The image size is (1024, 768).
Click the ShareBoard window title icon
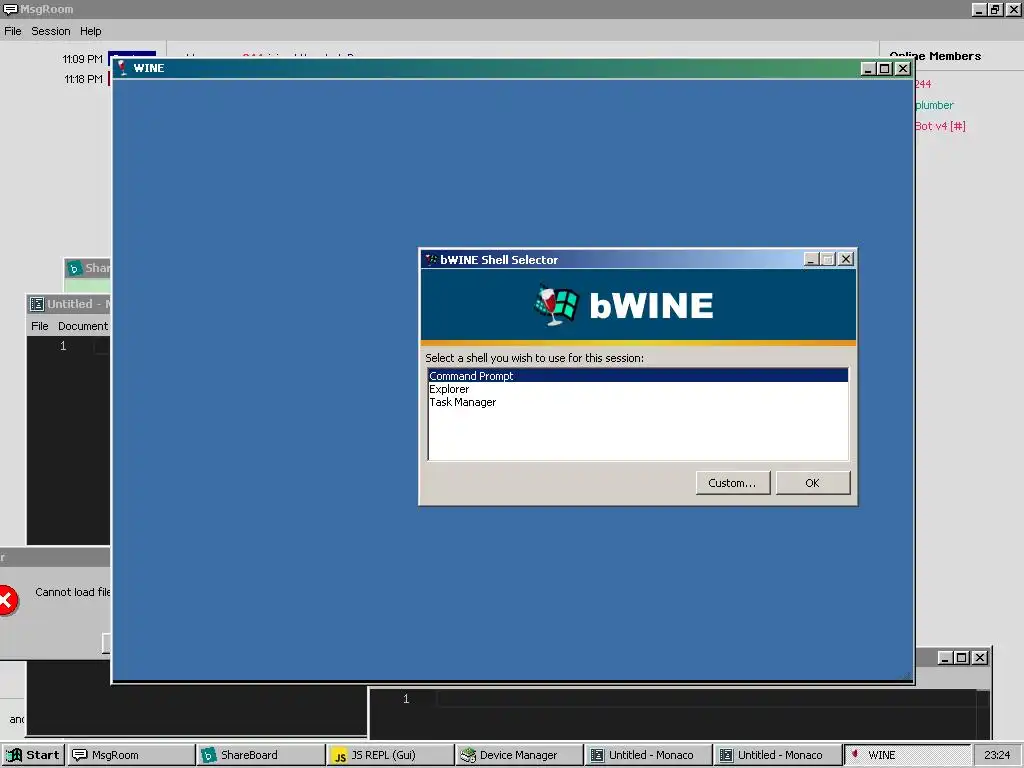point(74,268)
